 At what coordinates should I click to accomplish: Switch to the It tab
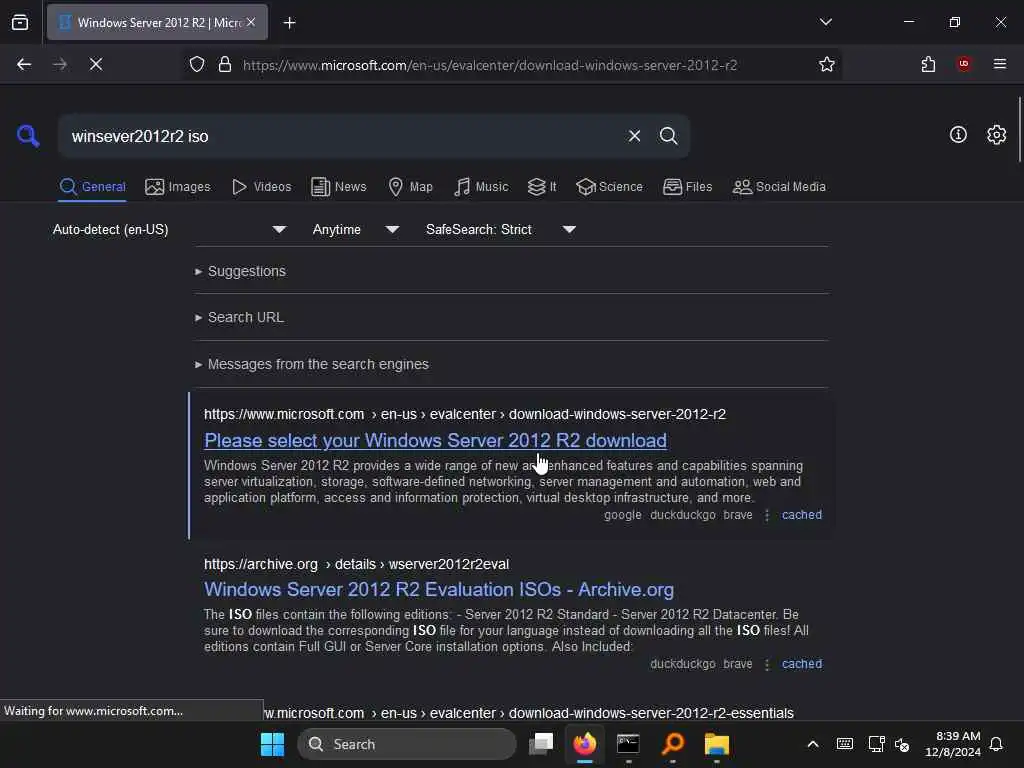(x=541, y=187)
